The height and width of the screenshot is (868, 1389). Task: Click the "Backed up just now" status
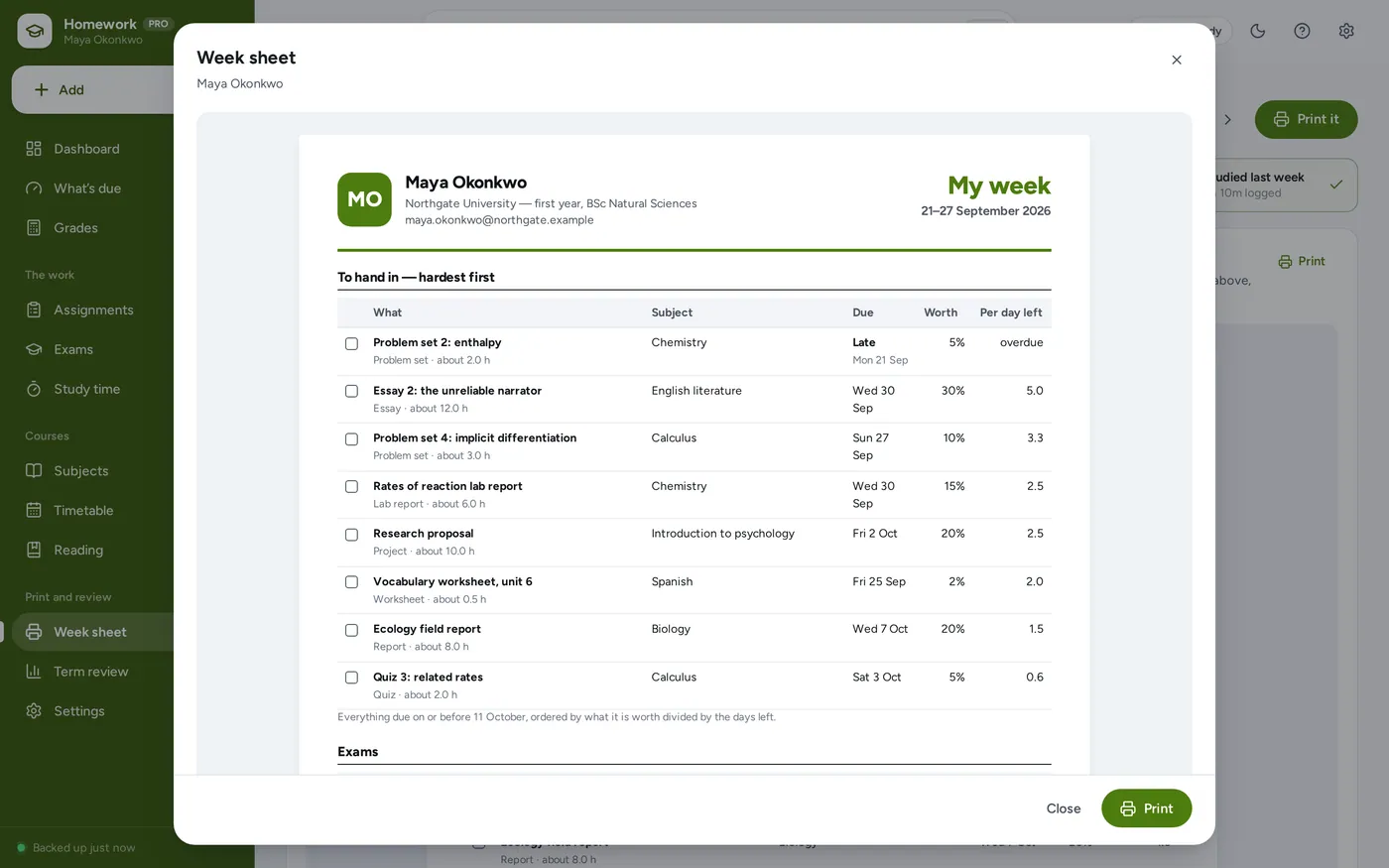pyautogui.click(x=76, y=848)
